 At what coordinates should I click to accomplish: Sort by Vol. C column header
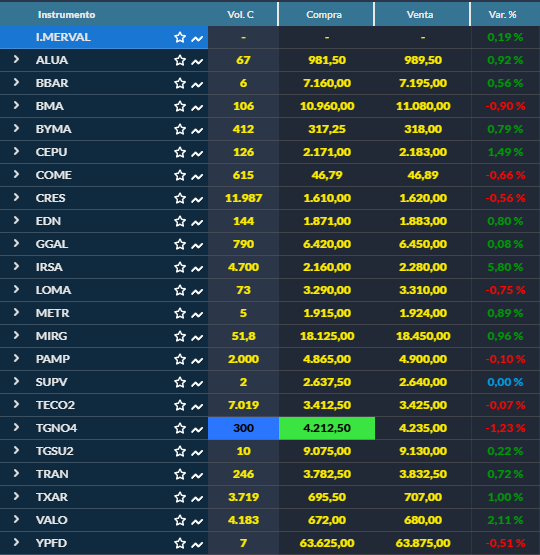click(x=241, y=15)
